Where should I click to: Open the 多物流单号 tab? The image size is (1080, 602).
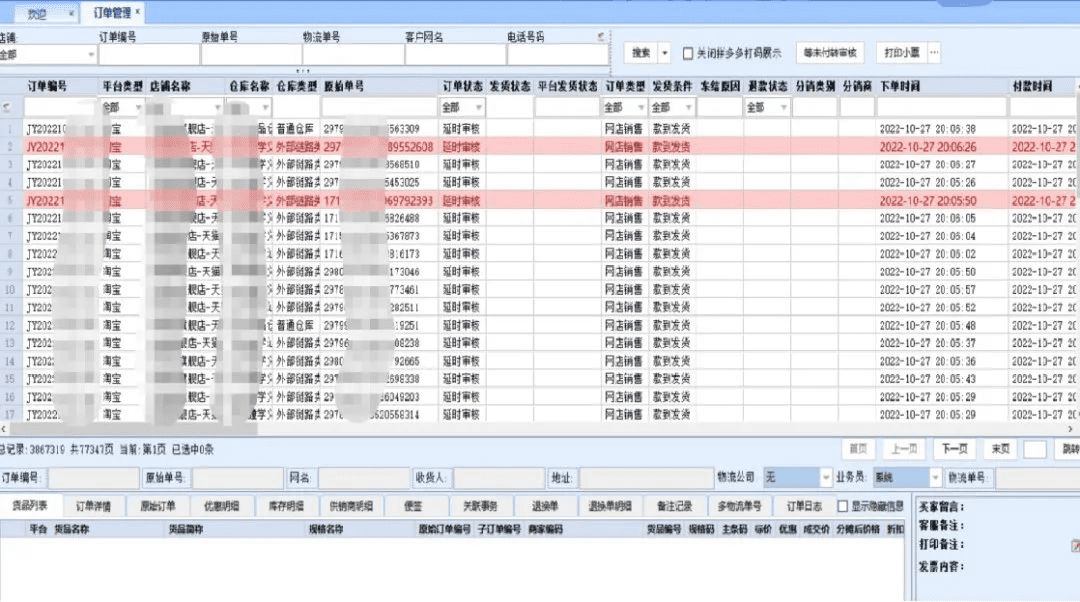coord(739,506)
